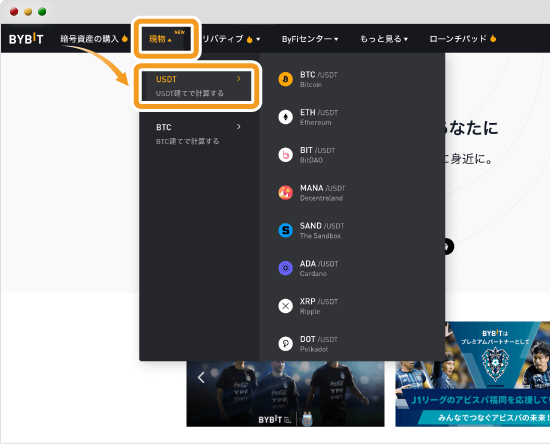Open the ByFiセンター dropdown

tap(310, 39)
